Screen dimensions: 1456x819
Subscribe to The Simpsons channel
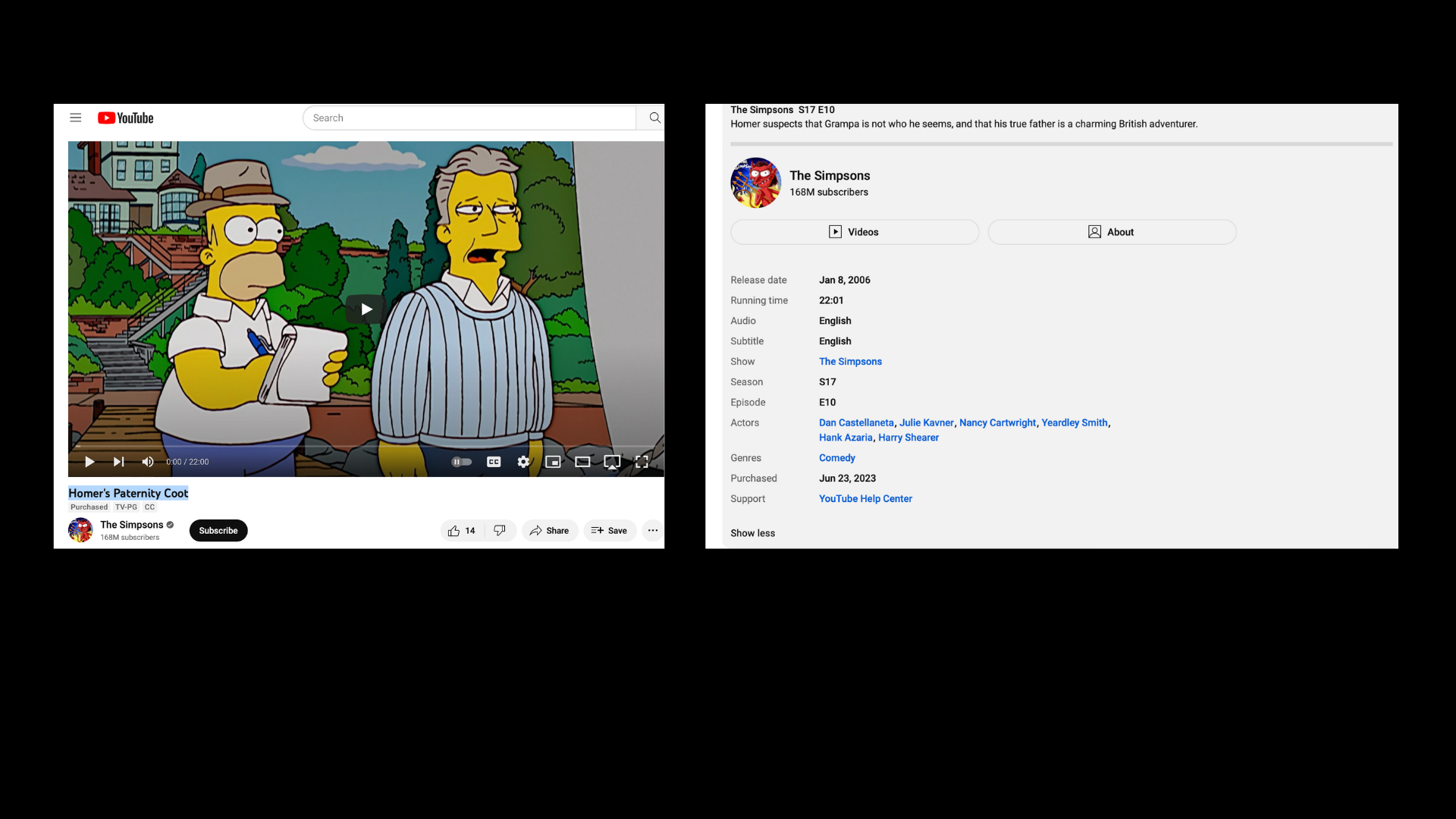tap(218, 531)
